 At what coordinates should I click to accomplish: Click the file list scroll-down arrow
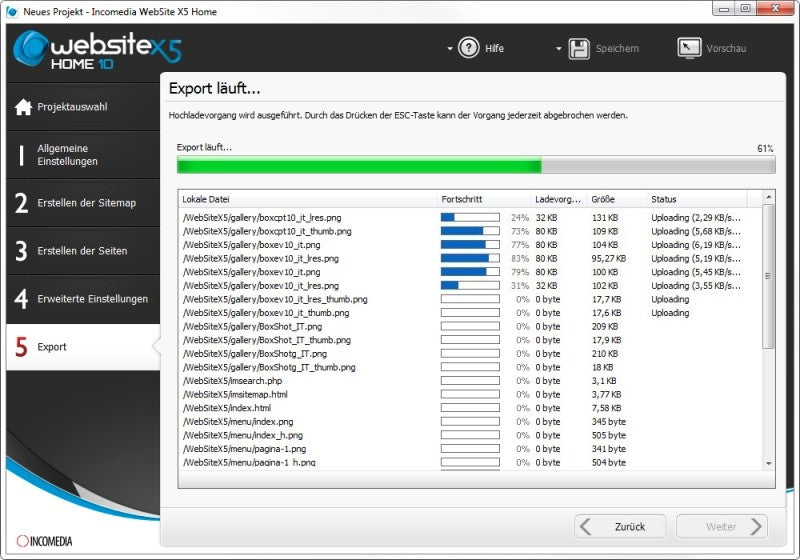pos(768,464)
